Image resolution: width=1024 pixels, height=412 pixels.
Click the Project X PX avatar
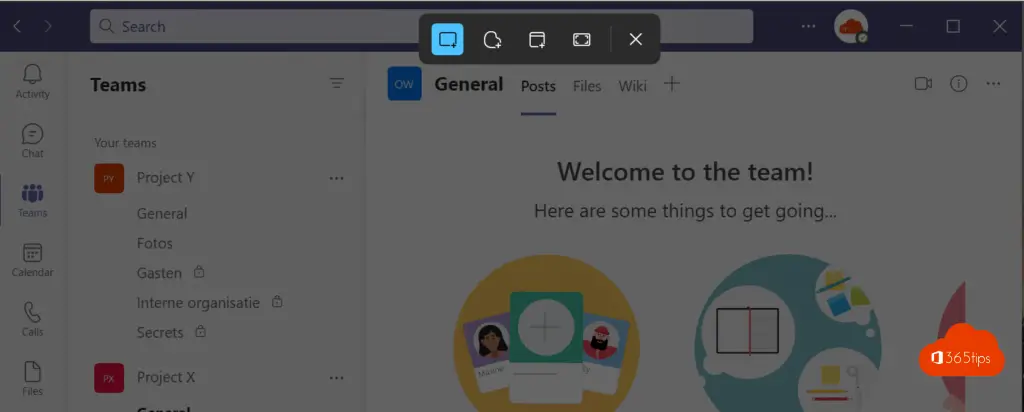(x=109, y=378)
